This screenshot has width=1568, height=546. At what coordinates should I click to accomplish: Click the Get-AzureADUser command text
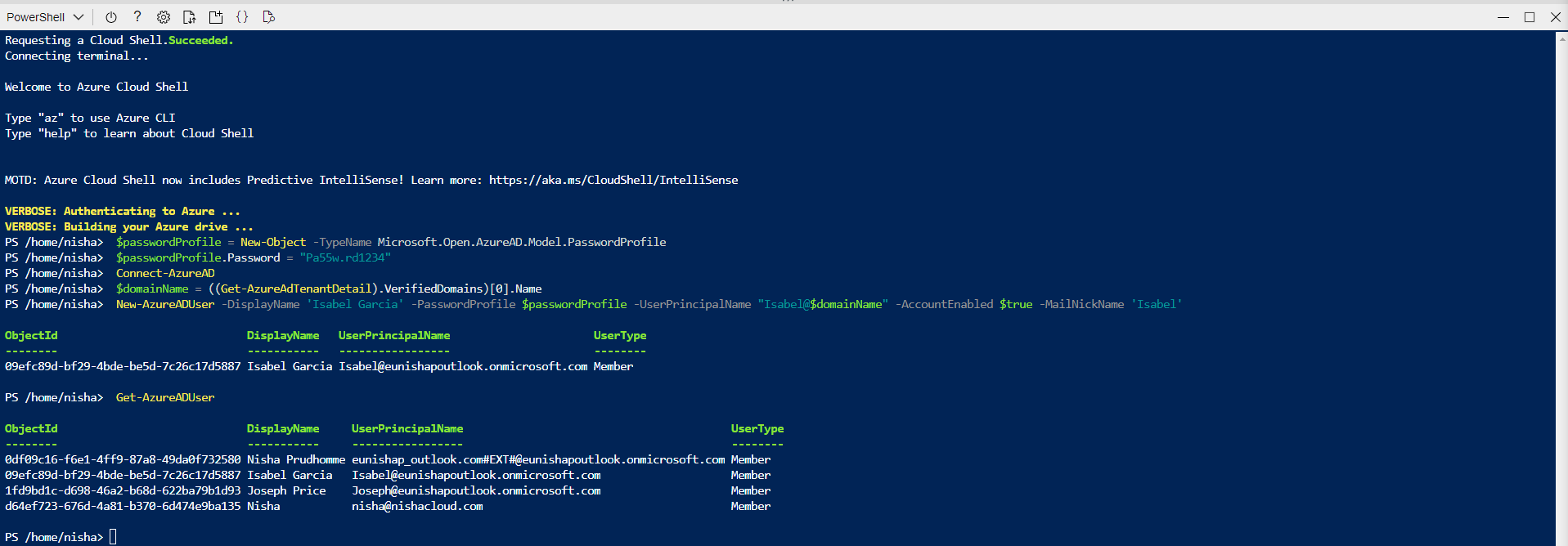point(165,397)
